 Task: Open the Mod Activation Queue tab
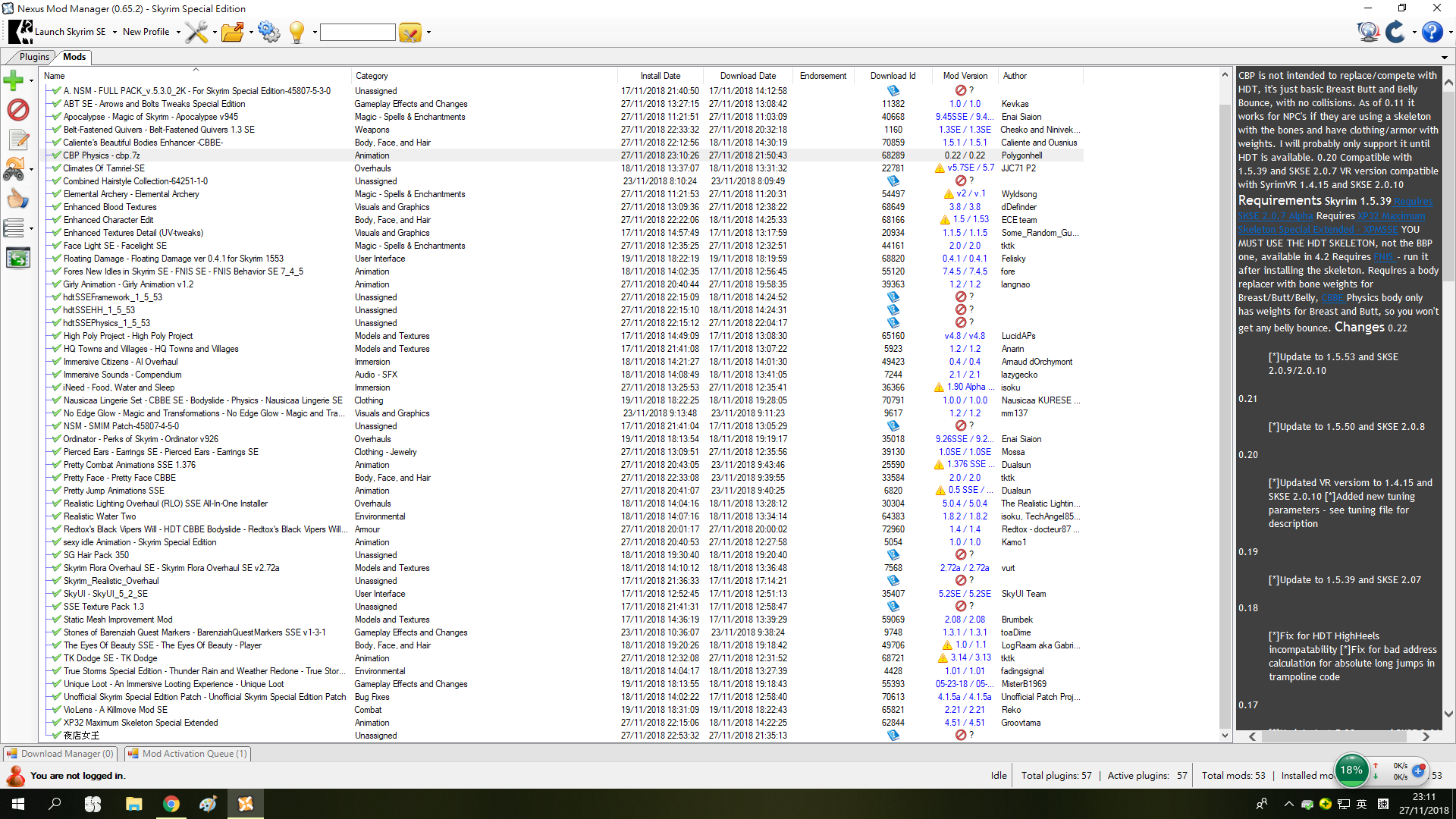188,754
